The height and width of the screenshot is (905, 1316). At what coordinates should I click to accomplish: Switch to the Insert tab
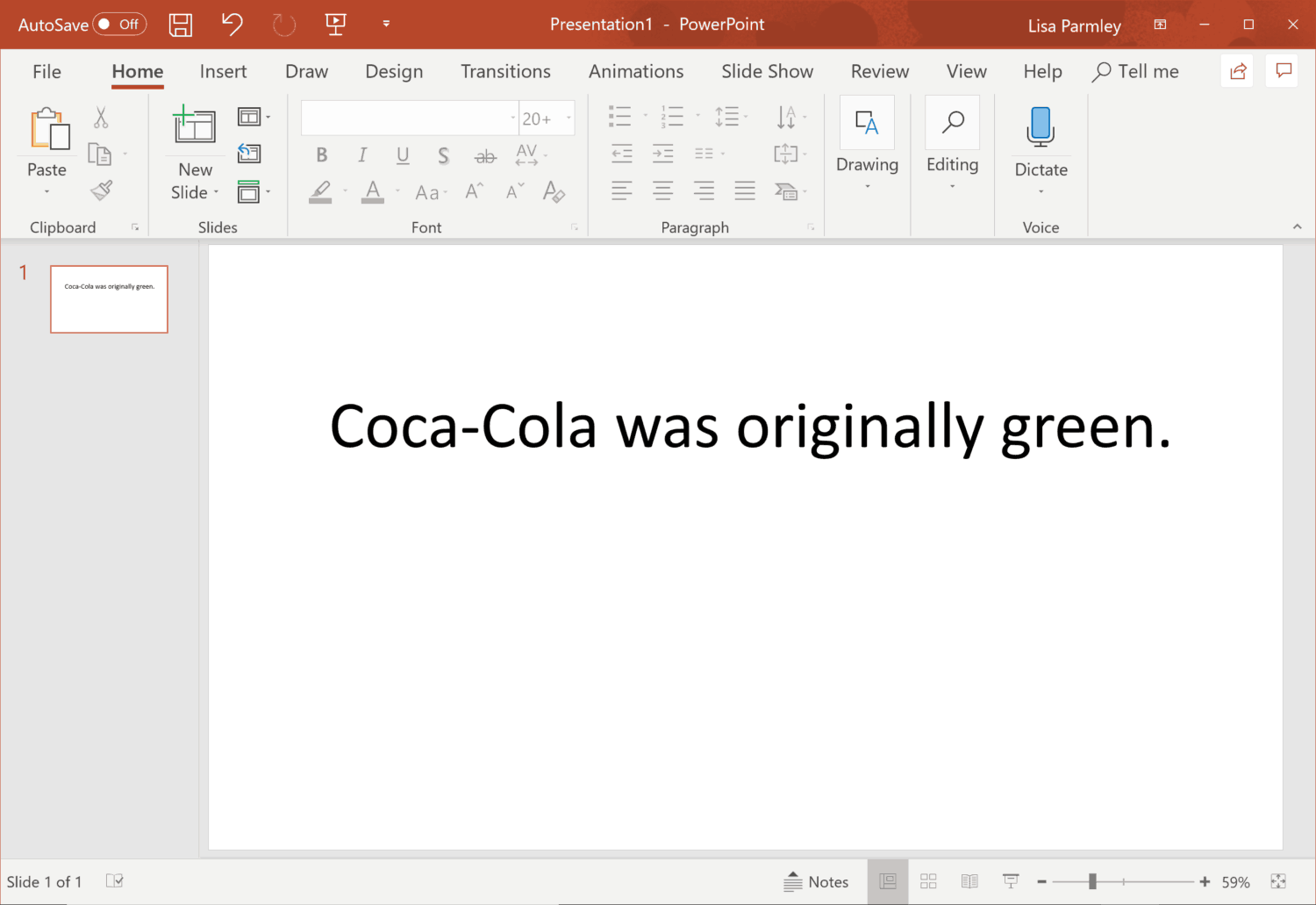click(x=223, y=72)
